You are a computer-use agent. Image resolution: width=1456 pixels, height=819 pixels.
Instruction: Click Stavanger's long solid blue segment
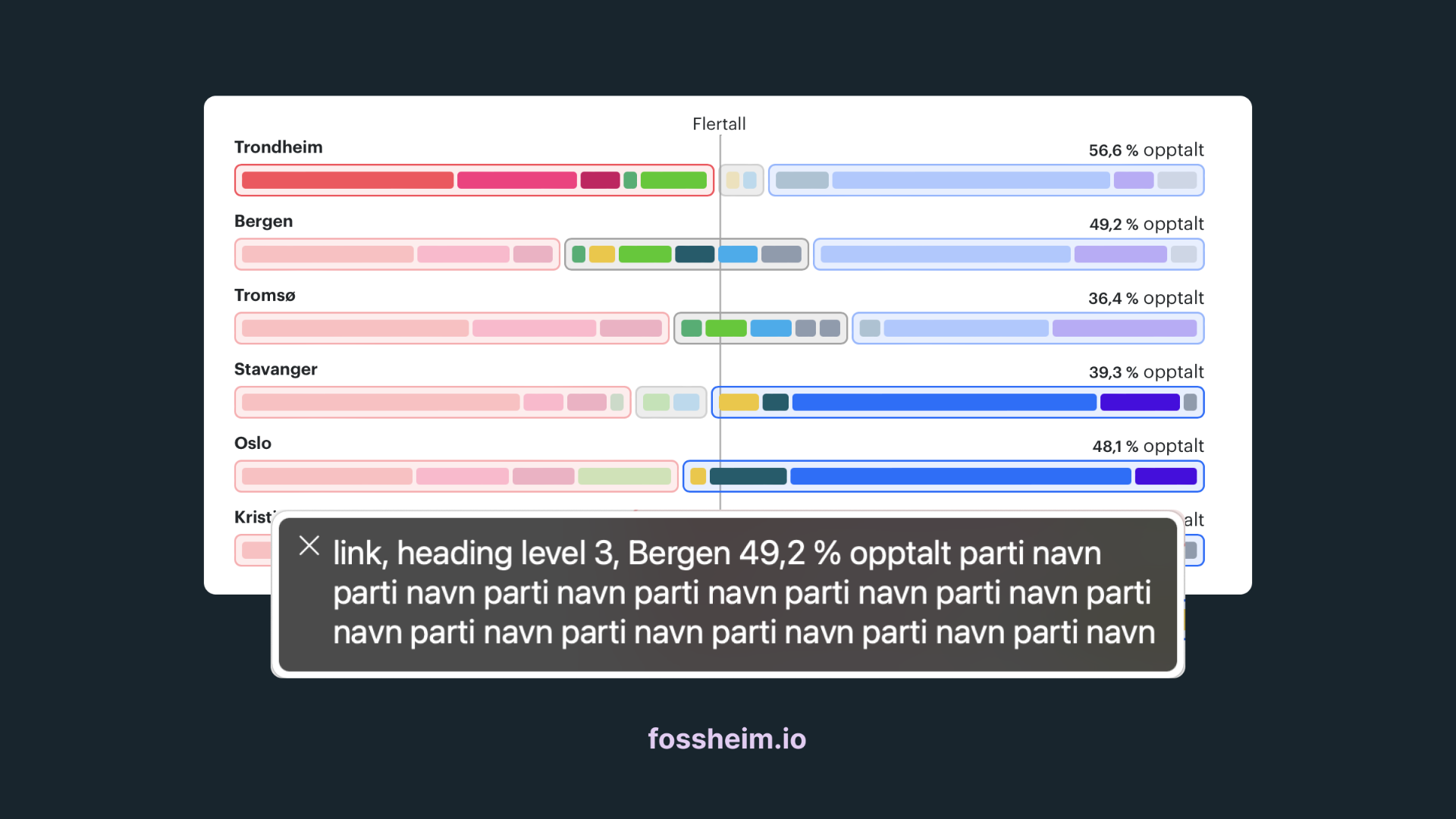click(943, 402)
